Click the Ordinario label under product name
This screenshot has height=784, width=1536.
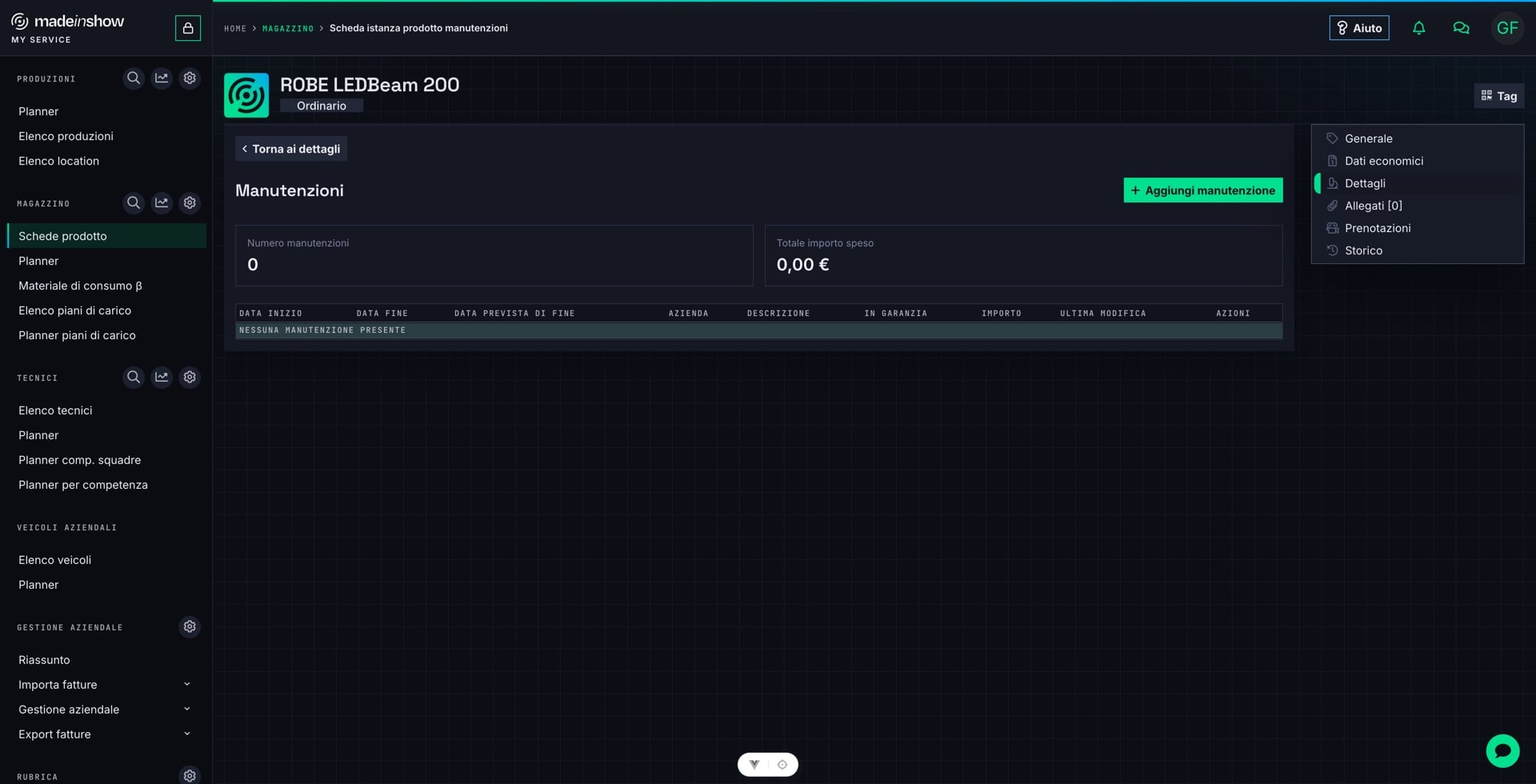pyautogui.click(x=322, y=106)
